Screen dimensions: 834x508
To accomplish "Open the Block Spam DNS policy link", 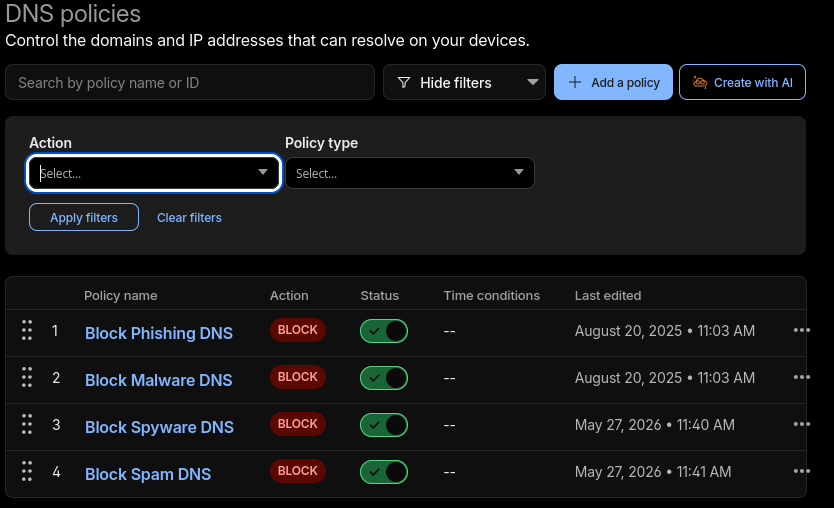I will [x=148, y=474].
